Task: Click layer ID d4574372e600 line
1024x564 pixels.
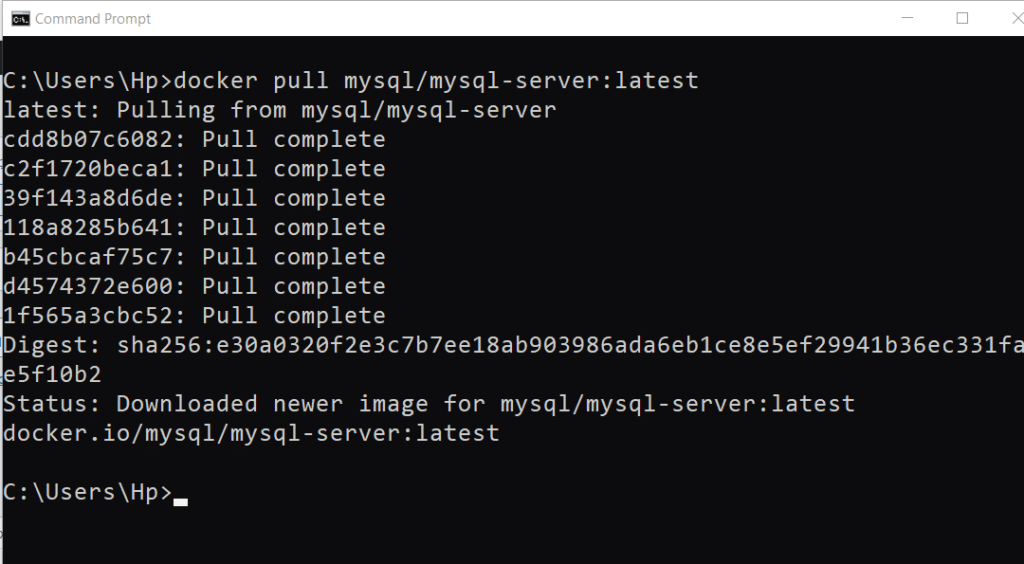Action: [x=195, y=287]
